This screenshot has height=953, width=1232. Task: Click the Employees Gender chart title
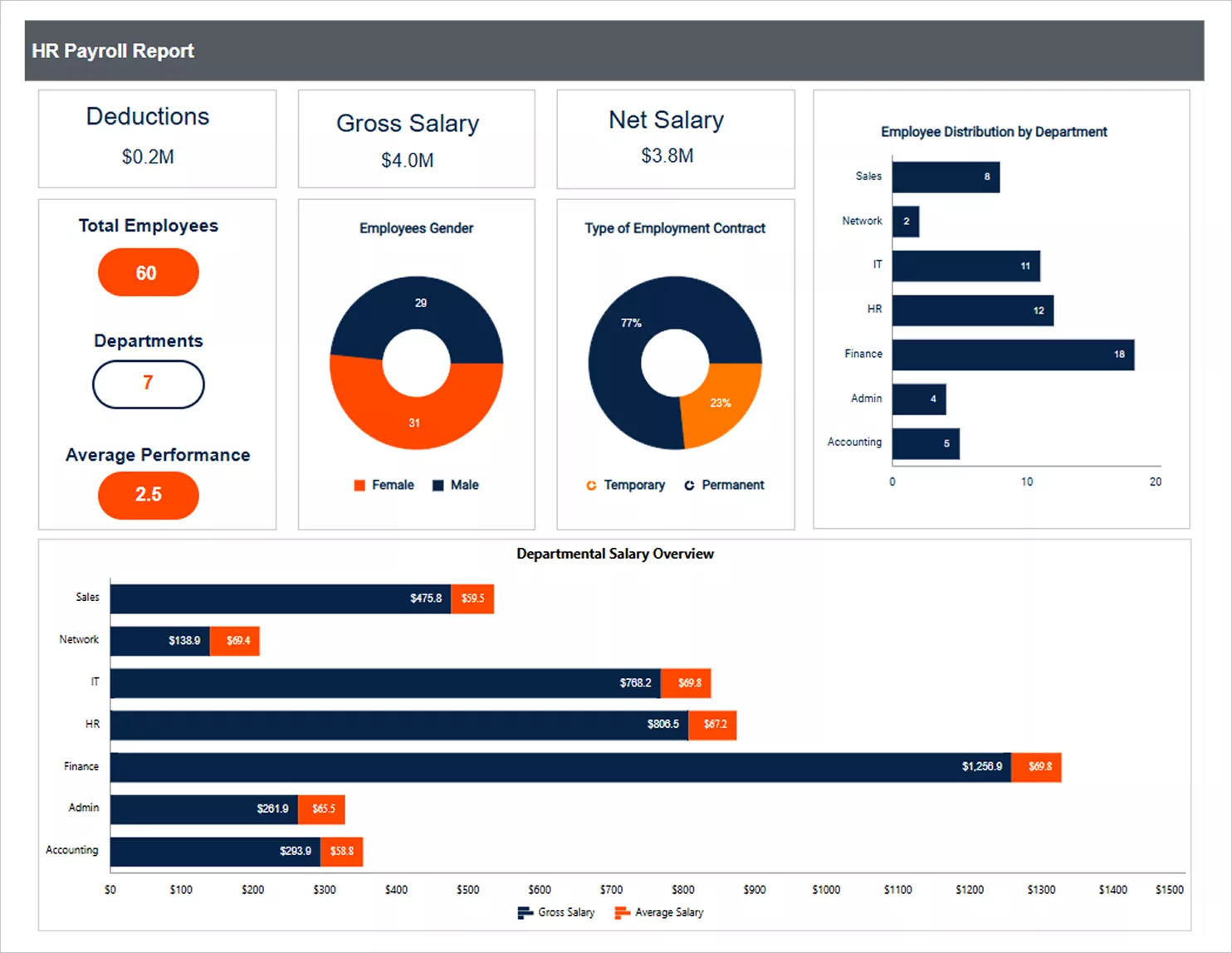tap(416, 228)
